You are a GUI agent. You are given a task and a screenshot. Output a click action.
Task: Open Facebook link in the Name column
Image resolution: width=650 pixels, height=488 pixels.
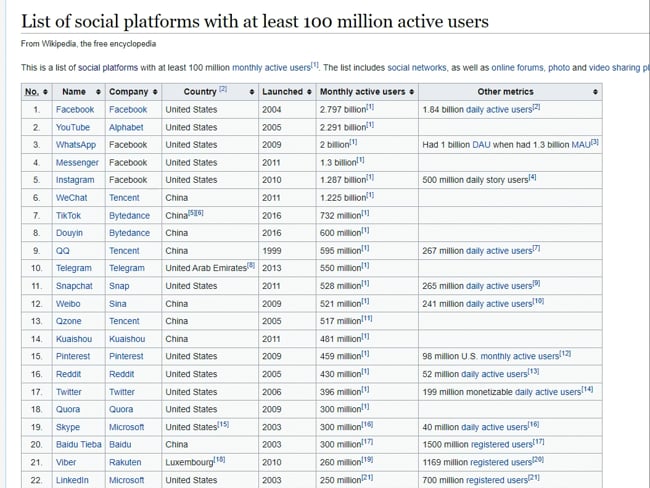click(x=75, y=109)
